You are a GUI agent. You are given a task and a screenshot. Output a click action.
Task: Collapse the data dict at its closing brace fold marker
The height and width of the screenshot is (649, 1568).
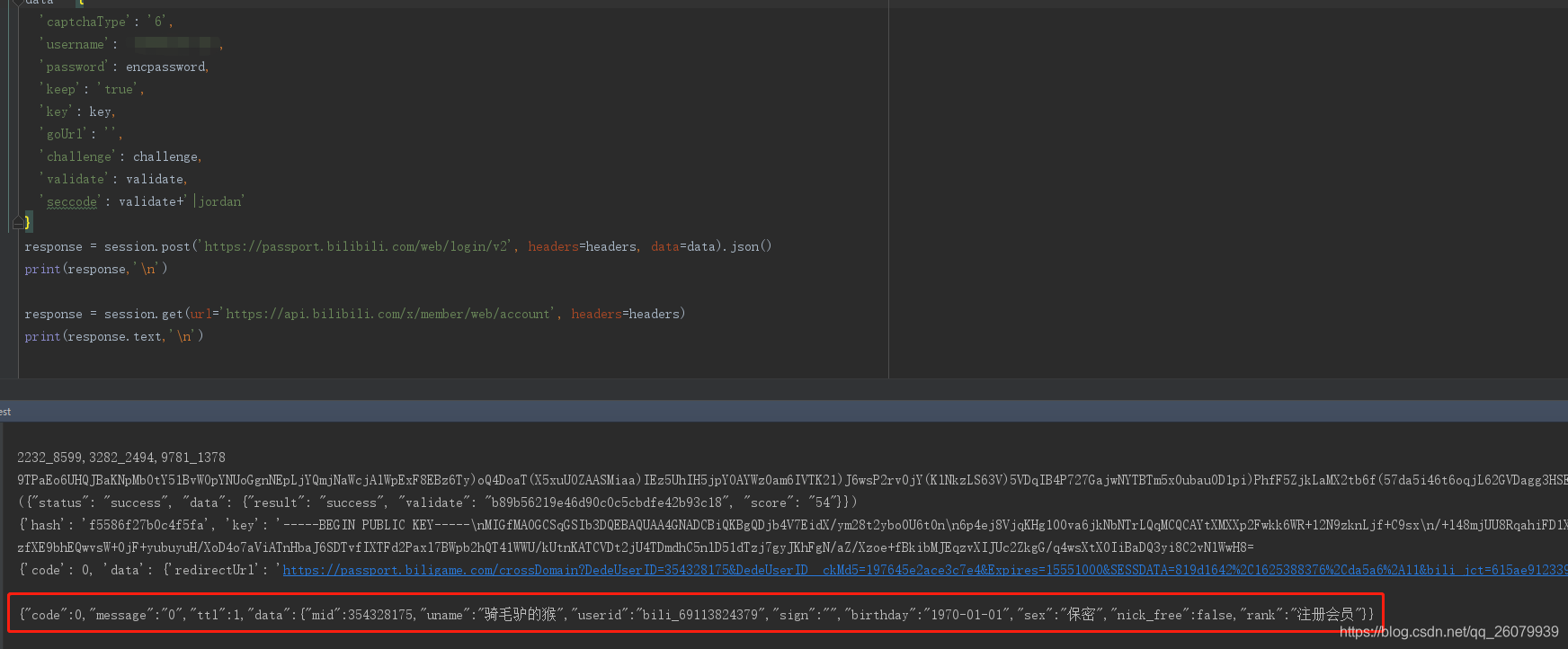[18, 222]
